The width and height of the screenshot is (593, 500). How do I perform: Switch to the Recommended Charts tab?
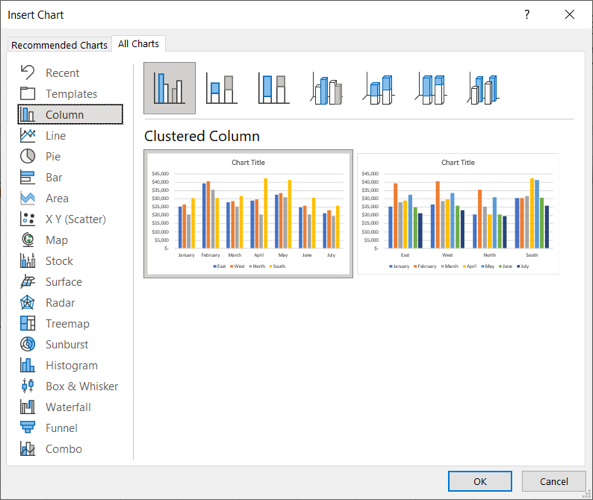[x=59, y=45]
